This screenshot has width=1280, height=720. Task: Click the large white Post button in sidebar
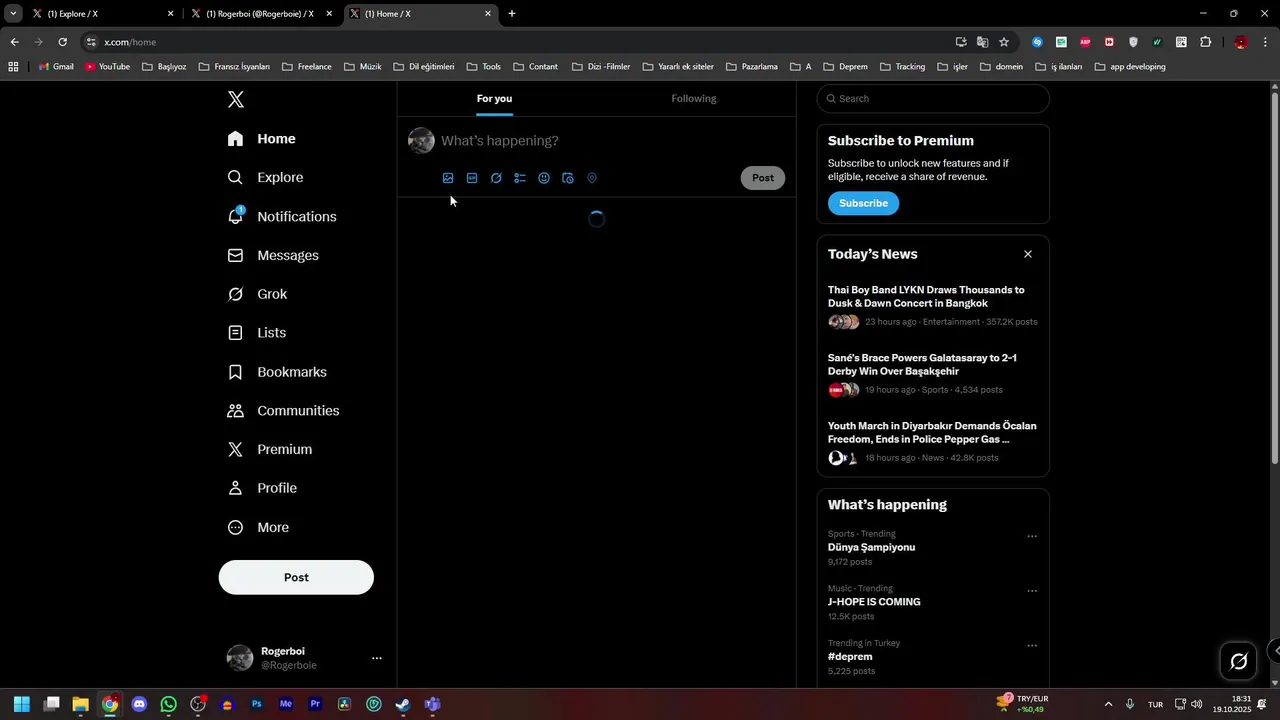pos(296,577)
